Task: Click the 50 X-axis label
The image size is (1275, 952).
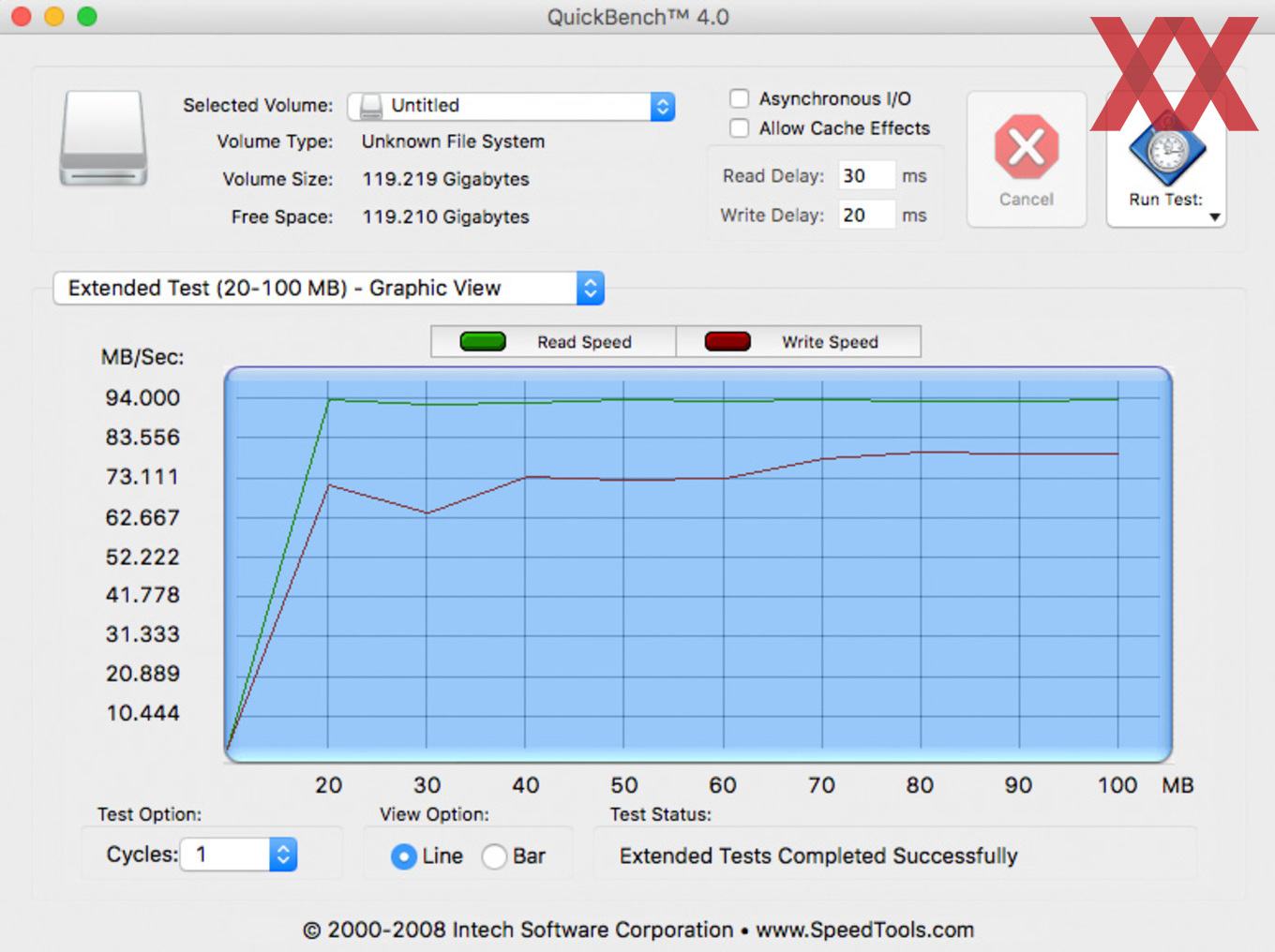Action: point(624,785)
